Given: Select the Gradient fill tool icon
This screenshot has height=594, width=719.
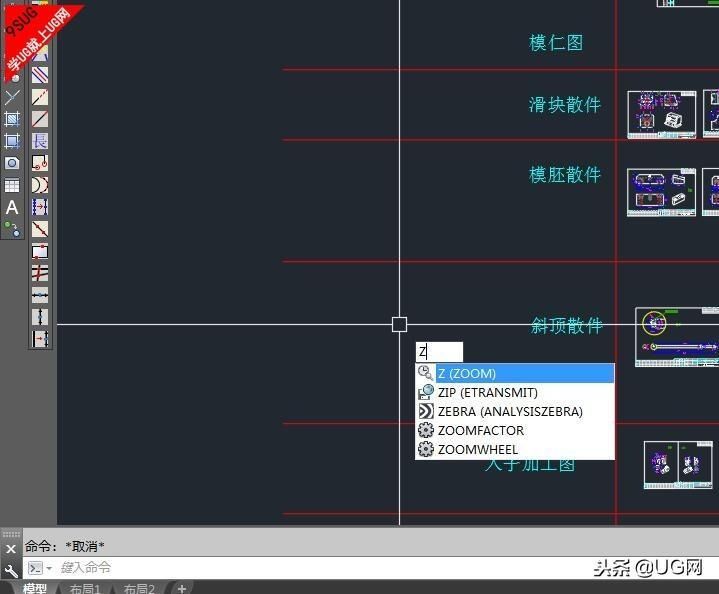Looking at the screenshot, I should coord(12,141).
